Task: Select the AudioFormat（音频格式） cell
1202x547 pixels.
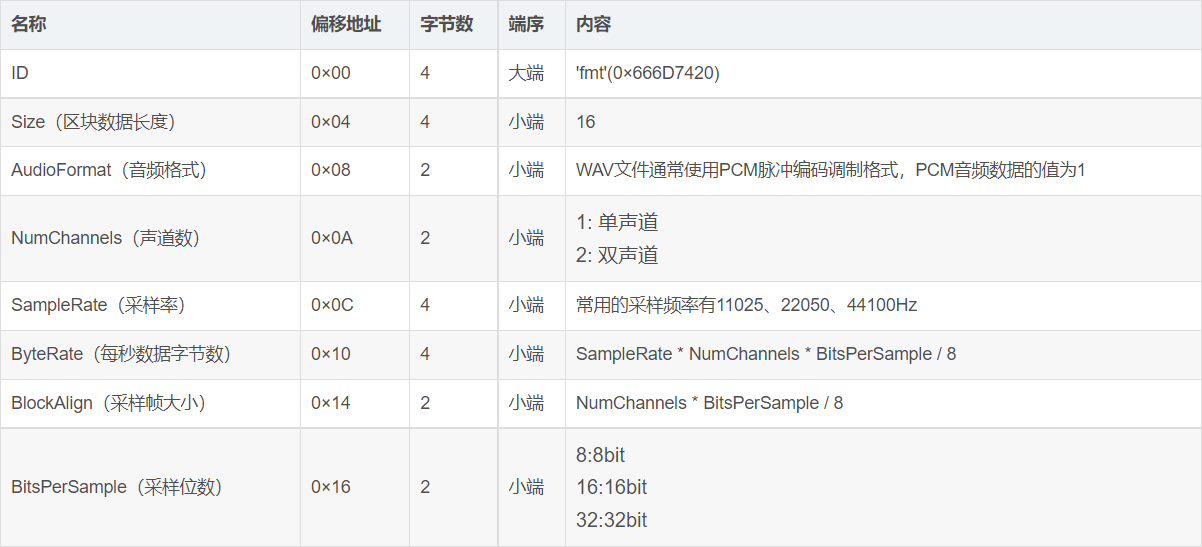Action: 108,170
